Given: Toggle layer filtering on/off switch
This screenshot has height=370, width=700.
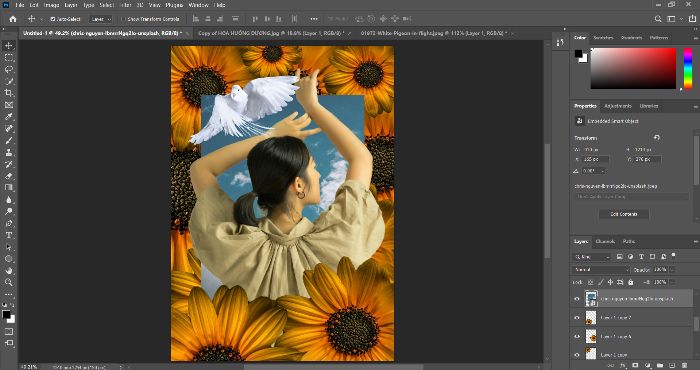Looking at the screenshot, I should click(674, 256).
